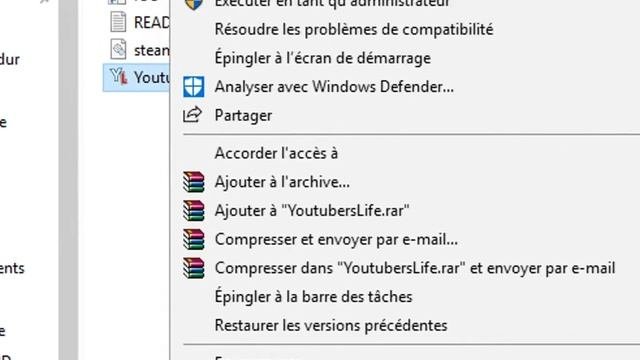Select Épingler à l'écran de démarrage
Viewport: 640px width, 360px height.
click(x=322, y=58)
